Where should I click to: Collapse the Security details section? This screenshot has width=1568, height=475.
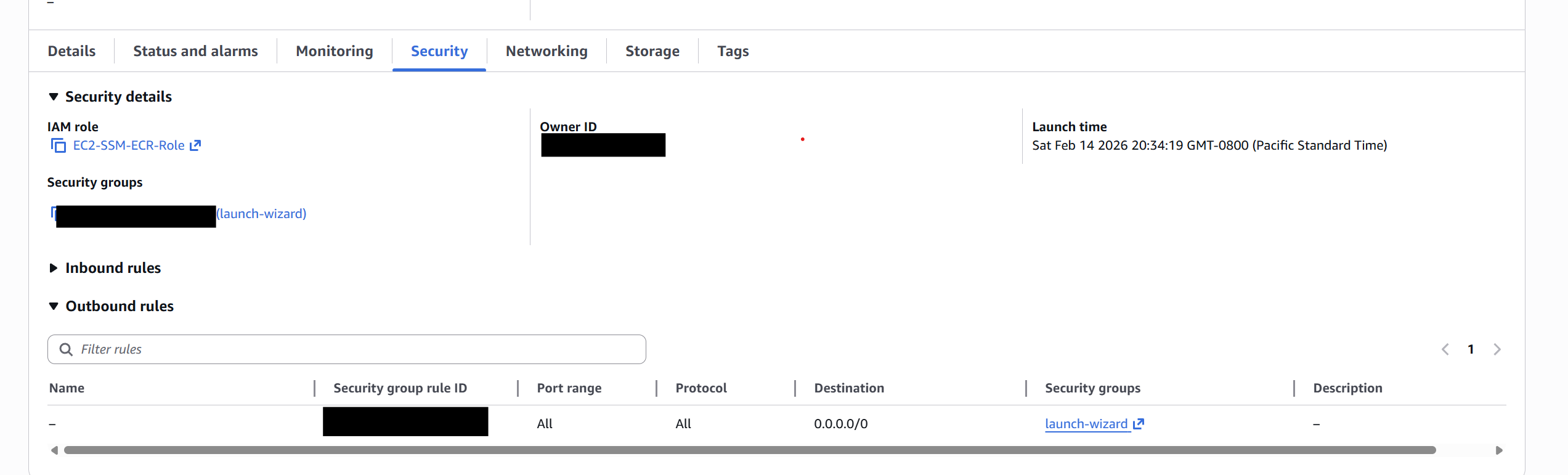[54, 97]
